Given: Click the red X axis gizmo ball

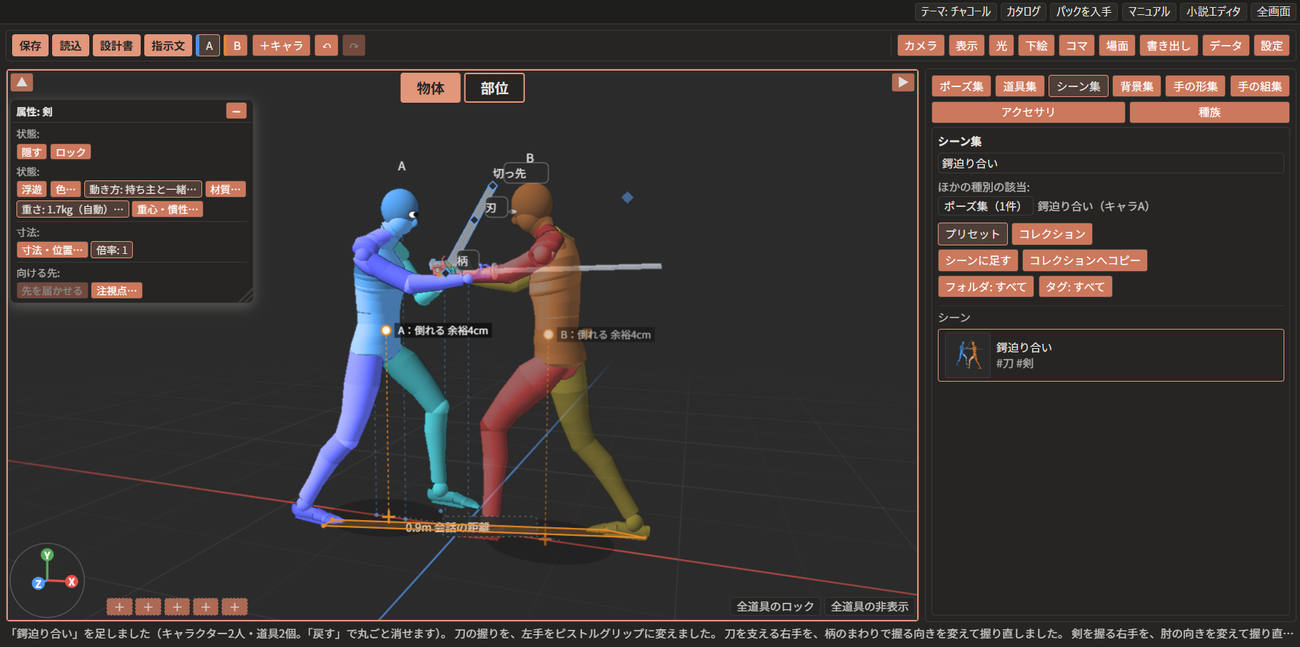Looking at the screenshot, I should pos(72,581).
